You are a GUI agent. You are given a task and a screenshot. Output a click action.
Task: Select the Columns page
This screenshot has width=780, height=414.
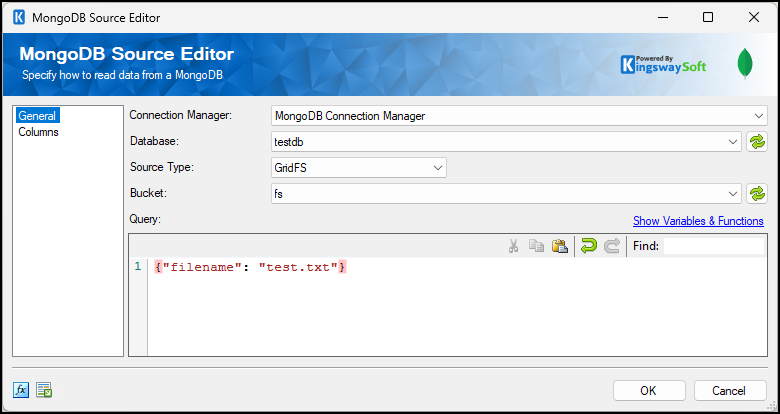pos(38,132)
